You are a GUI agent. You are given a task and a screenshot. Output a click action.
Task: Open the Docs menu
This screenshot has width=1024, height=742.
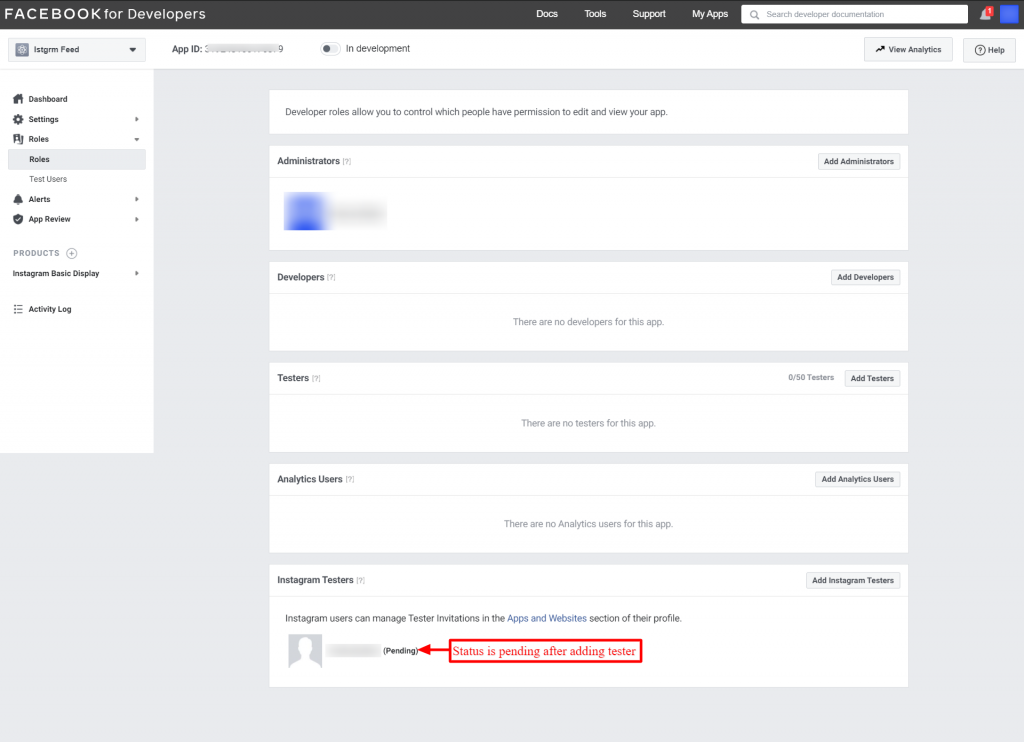(547, 14)
